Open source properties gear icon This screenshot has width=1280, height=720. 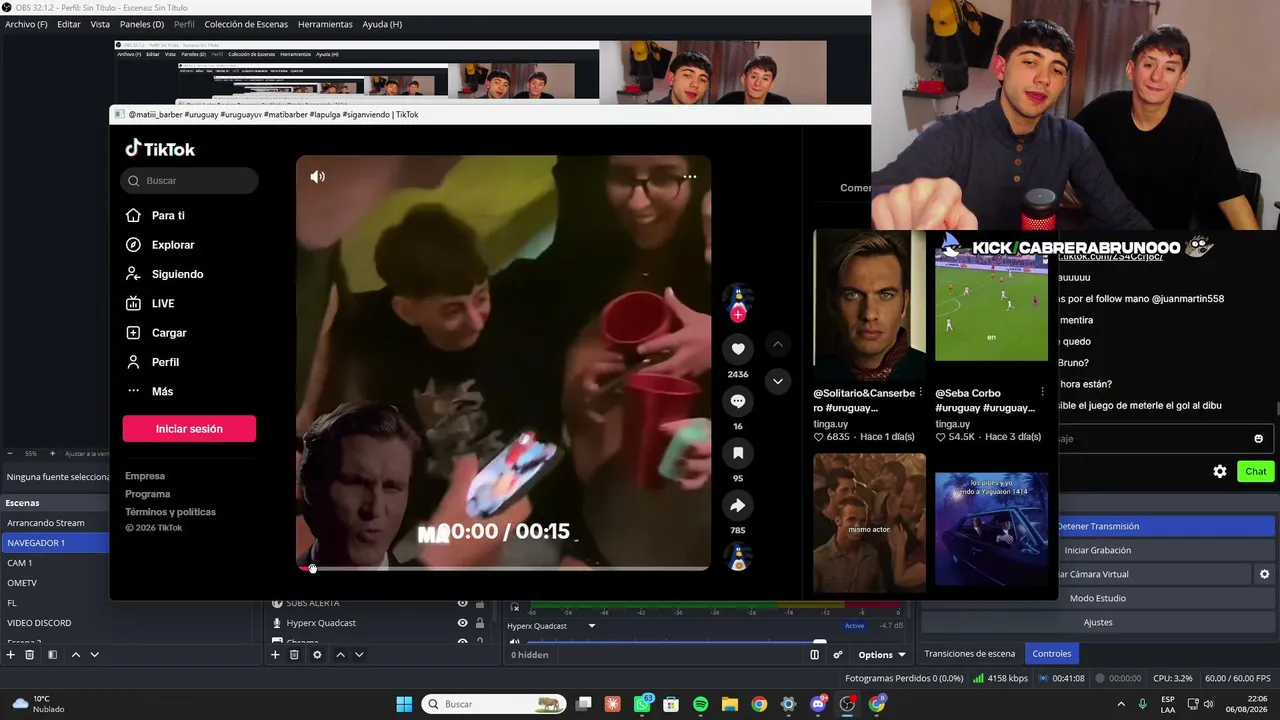[317, 655]
